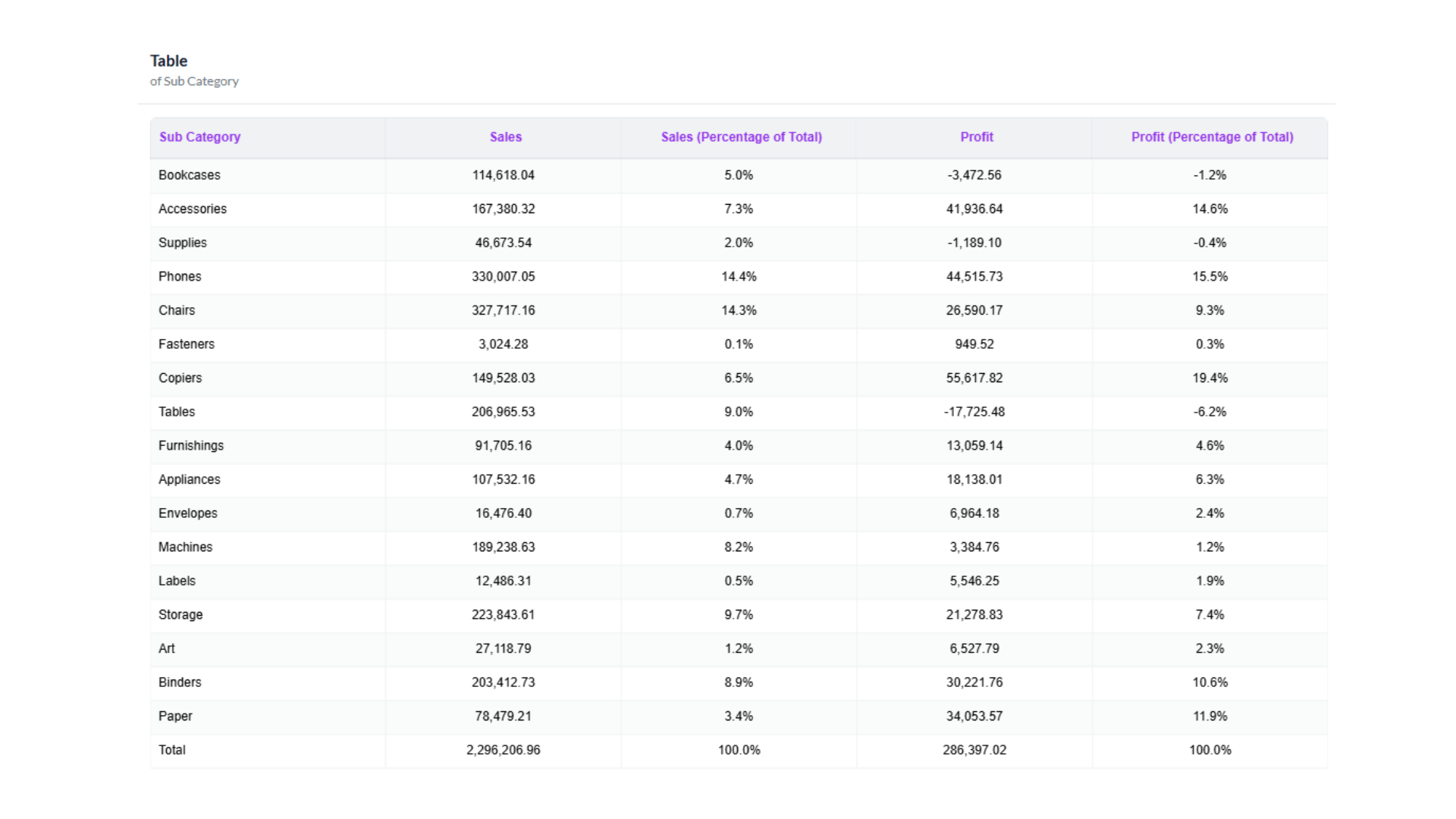Image resolution: width=1456 pixels, height=819 pixels.
Task: Click the Profit (Percentage of Total) header
Action: 1212,137
